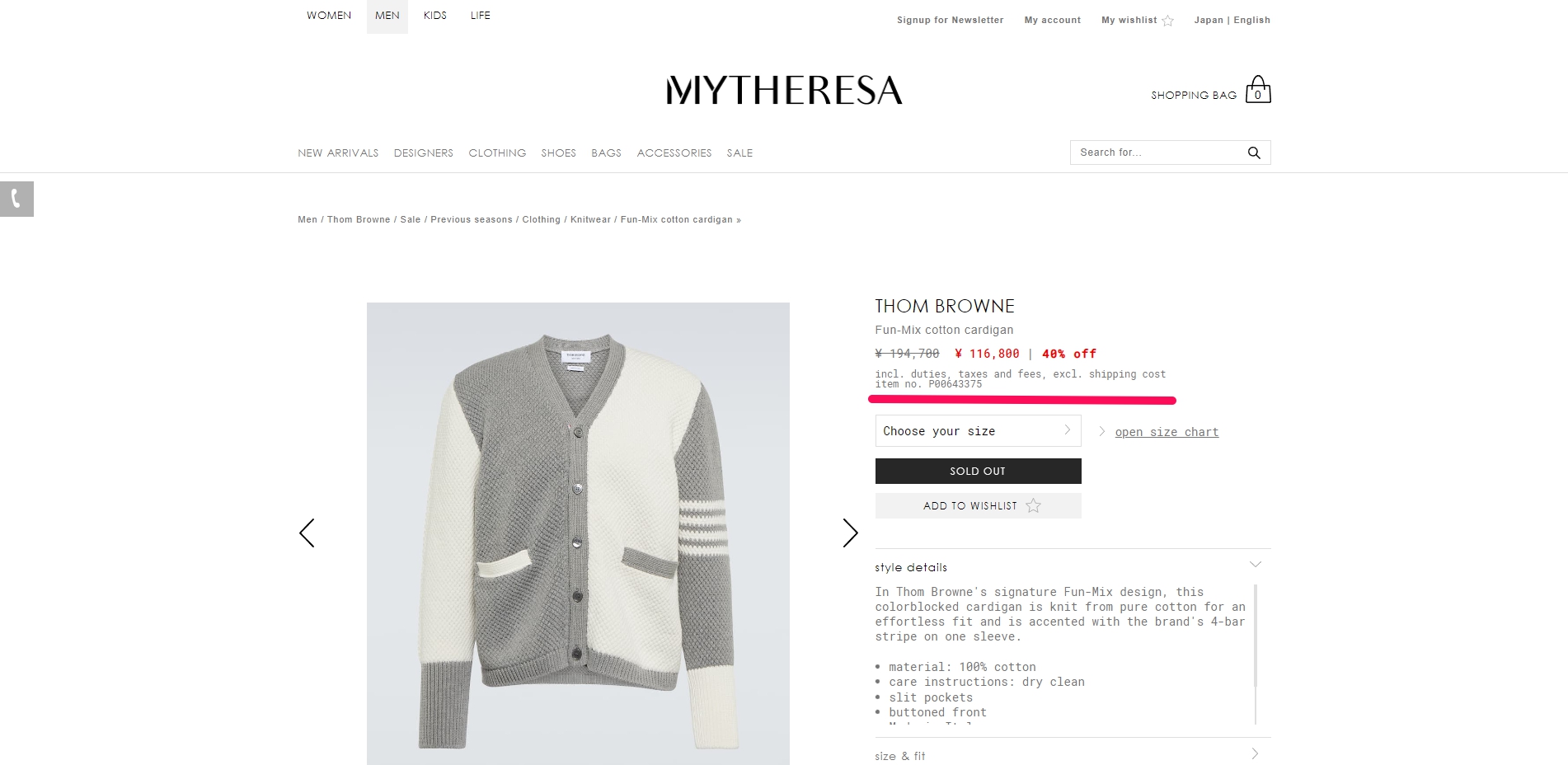This screenshot has height=765, width=1568.
Task: Open the DESIGNERS menu
Action: click(x=424, y=153)
